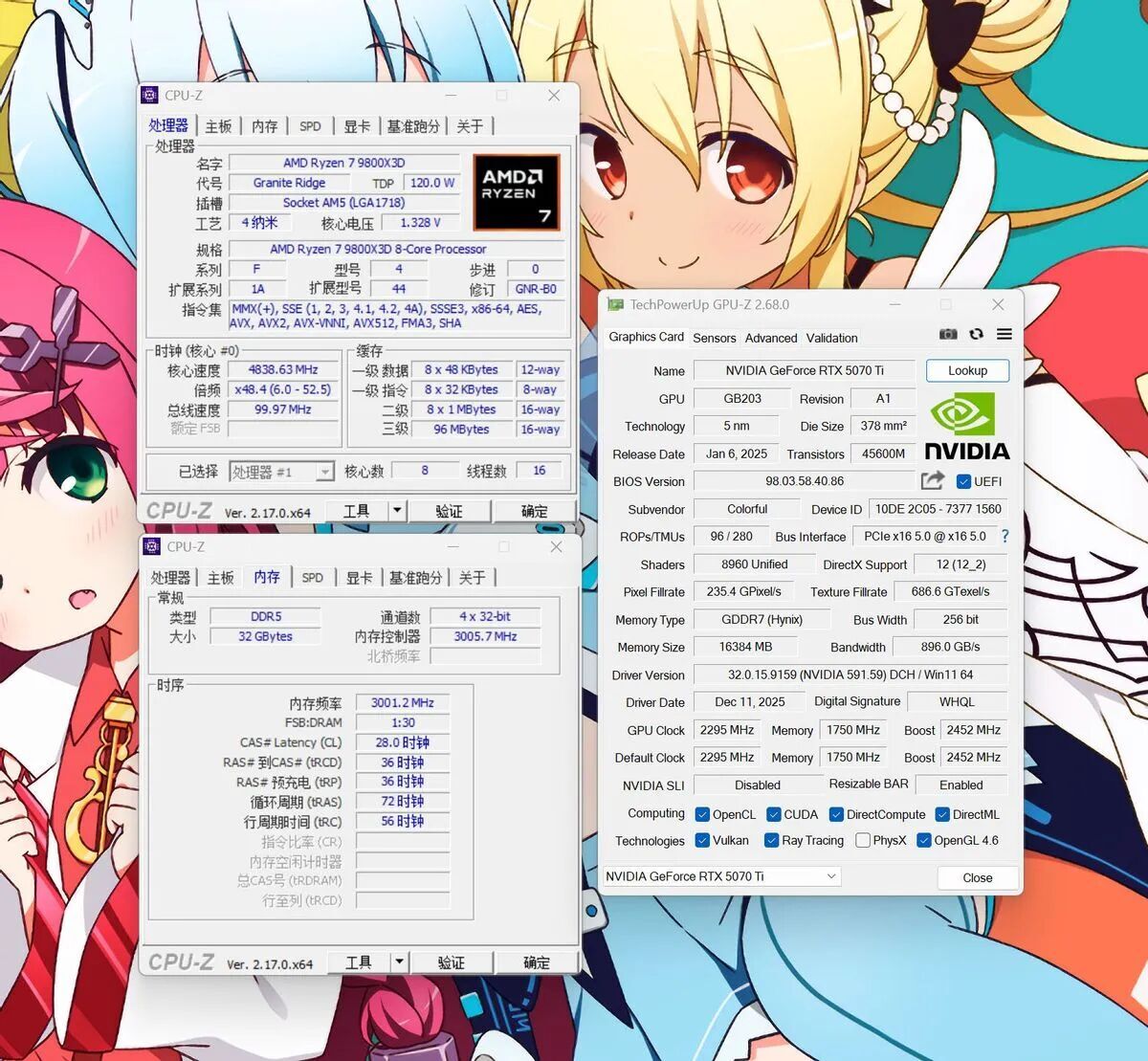Click 验证 button in the CPU-Z memory window
The width and height of the screenshot is (1148, 1061).
tap(452, 962)
